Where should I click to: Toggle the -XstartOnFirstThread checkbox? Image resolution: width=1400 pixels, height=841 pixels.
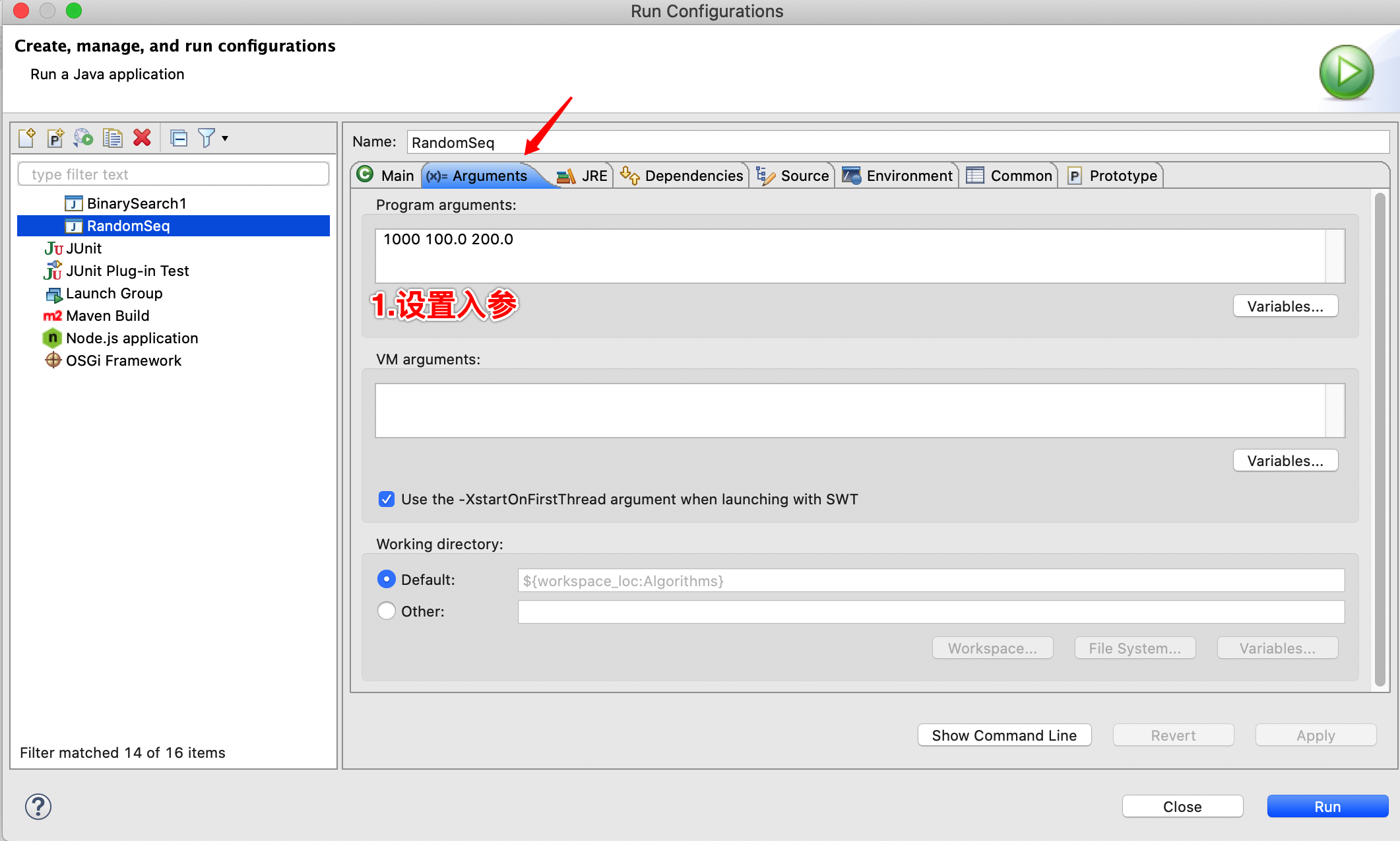(x=387, y=499)
